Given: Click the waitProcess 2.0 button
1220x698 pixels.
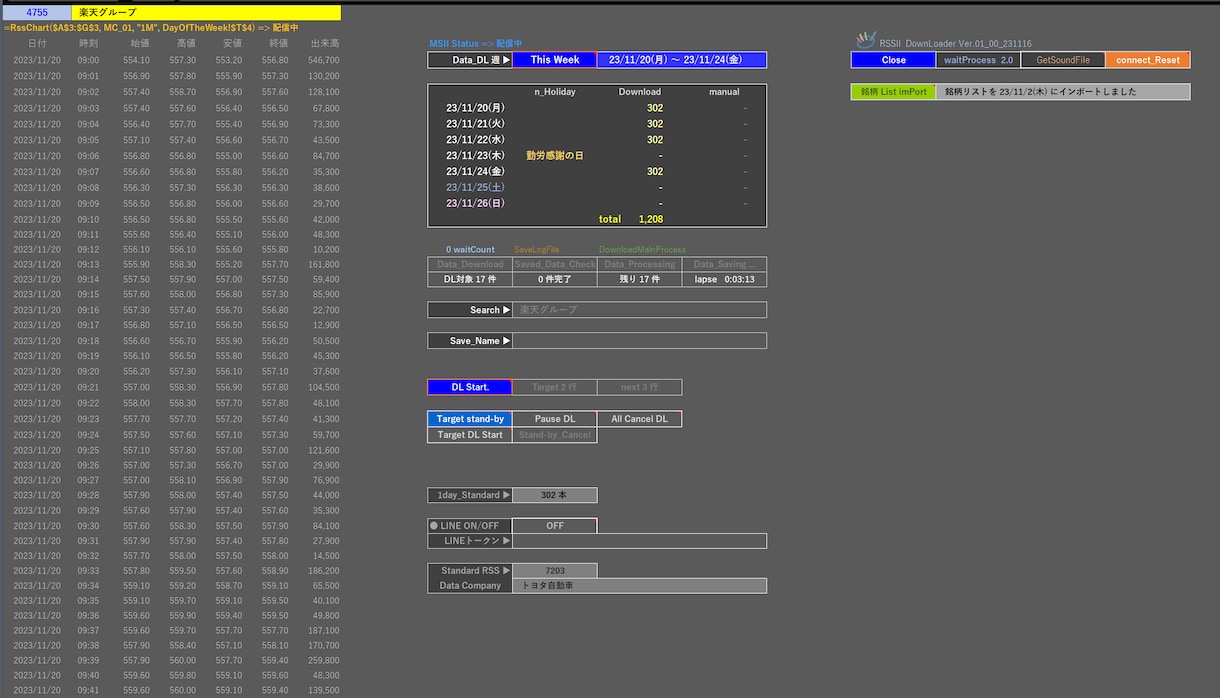Looking at the screenshot, I should tap(979, 60).
